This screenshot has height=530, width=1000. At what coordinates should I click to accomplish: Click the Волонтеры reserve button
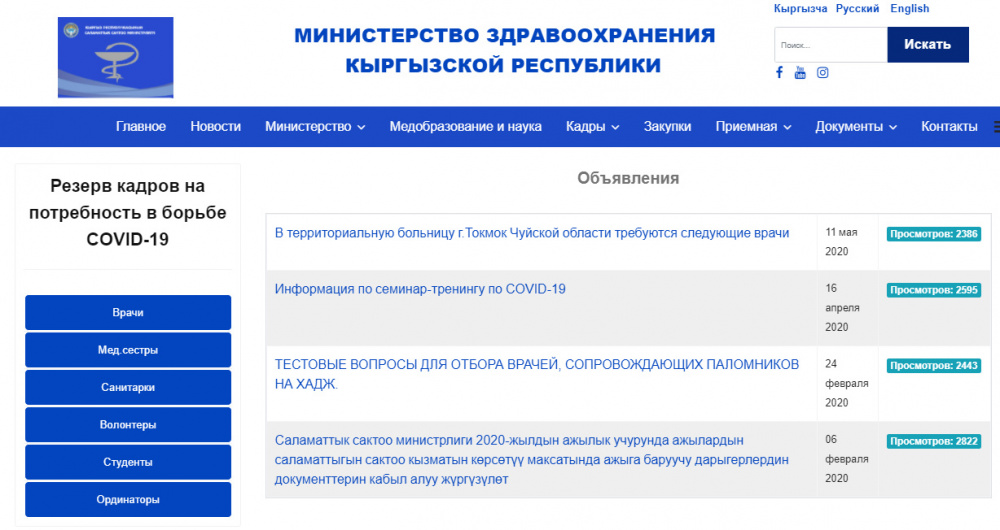click(x=128, y=425)
